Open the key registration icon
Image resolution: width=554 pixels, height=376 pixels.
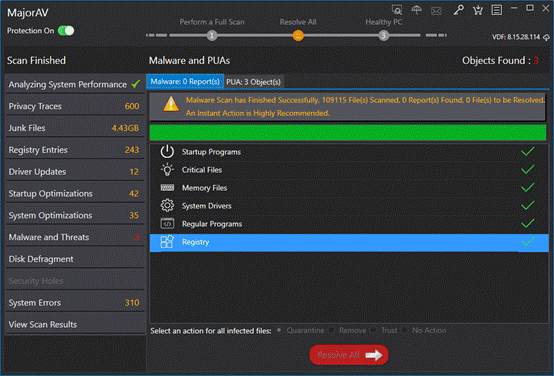coord(458,10)
